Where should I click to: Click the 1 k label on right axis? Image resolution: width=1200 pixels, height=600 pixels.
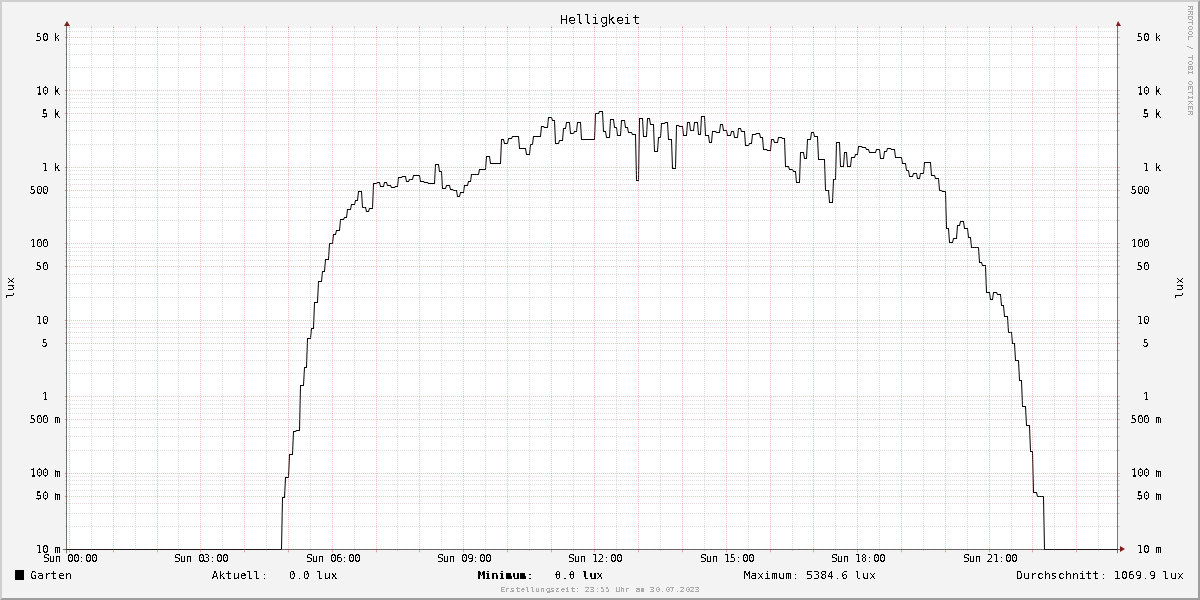point(1151,168)
